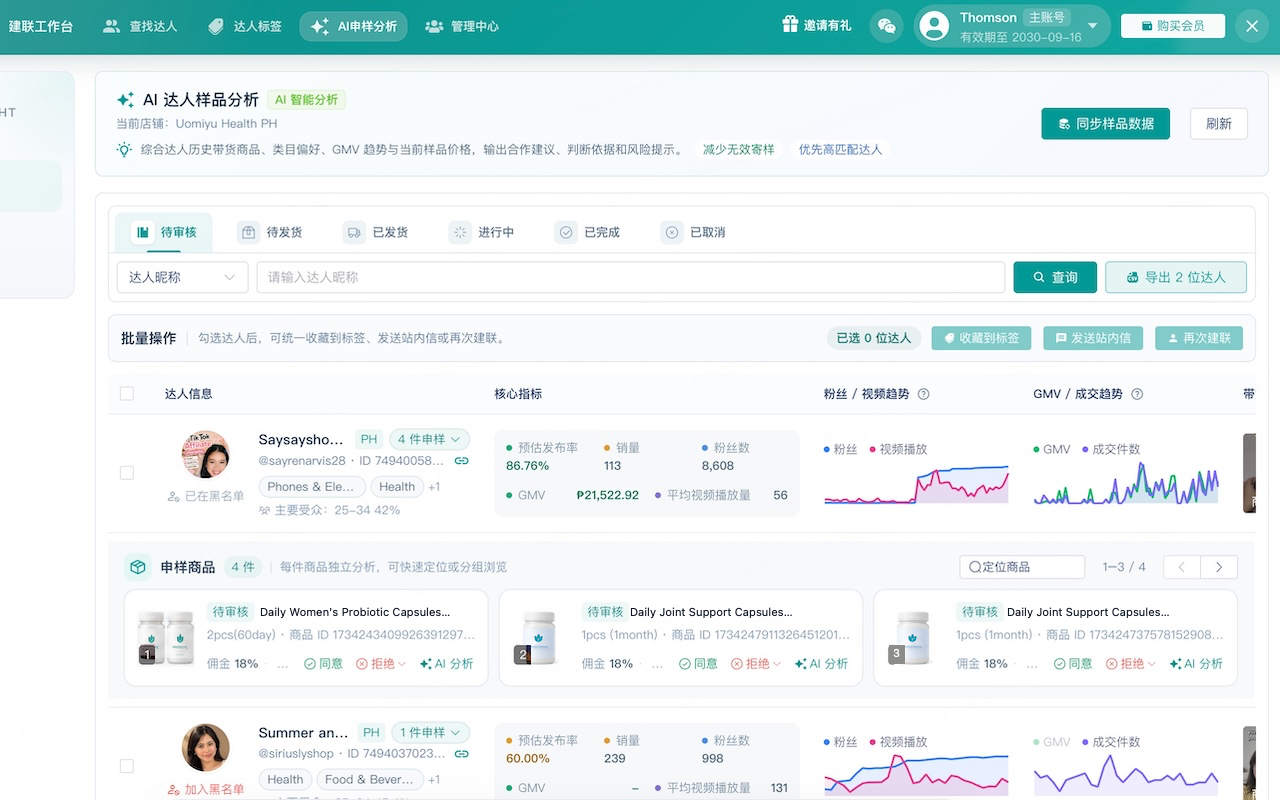
Task: Switch to the 进行中 tab
Action: coord(483,232)
